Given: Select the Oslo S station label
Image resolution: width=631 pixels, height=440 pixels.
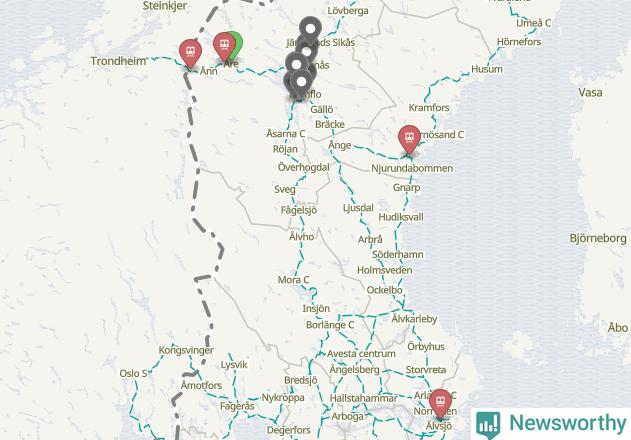Looking at the screenshot, I should coord(133,374).
